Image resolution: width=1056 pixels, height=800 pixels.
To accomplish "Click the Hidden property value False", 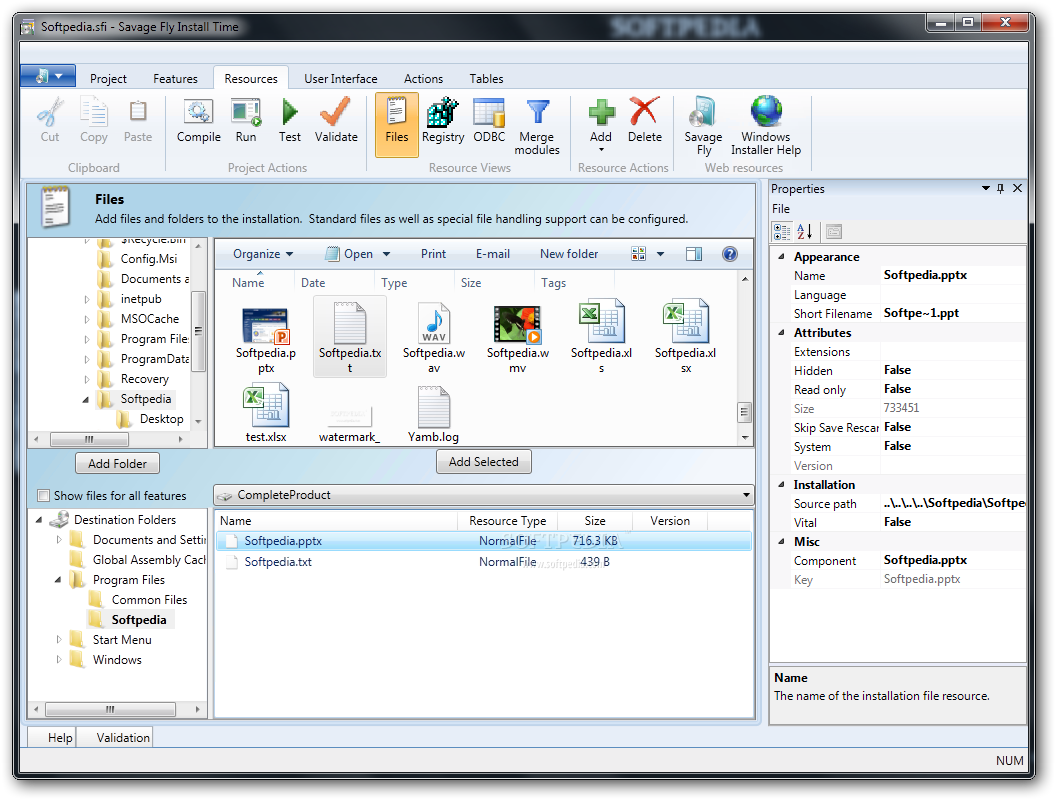I will 897,370.
